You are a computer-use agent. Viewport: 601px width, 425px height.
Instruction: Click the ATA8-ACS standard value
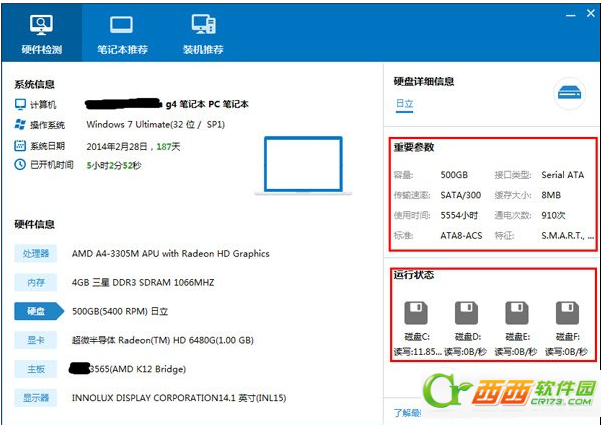pos(461,236)
